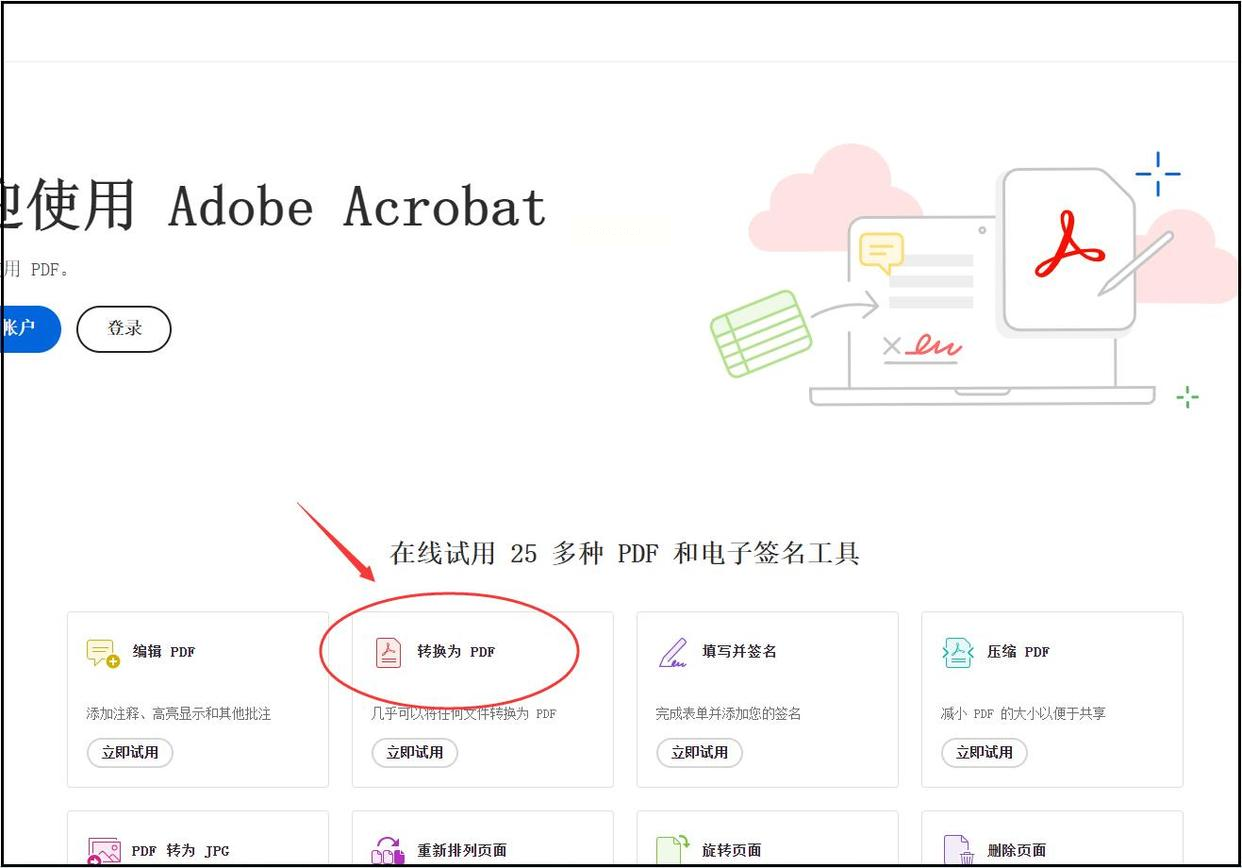Viewport: 1242px width, 868px height.
Task: Click 立即试用 under 编辑 PDF
Action: (130, 753)
